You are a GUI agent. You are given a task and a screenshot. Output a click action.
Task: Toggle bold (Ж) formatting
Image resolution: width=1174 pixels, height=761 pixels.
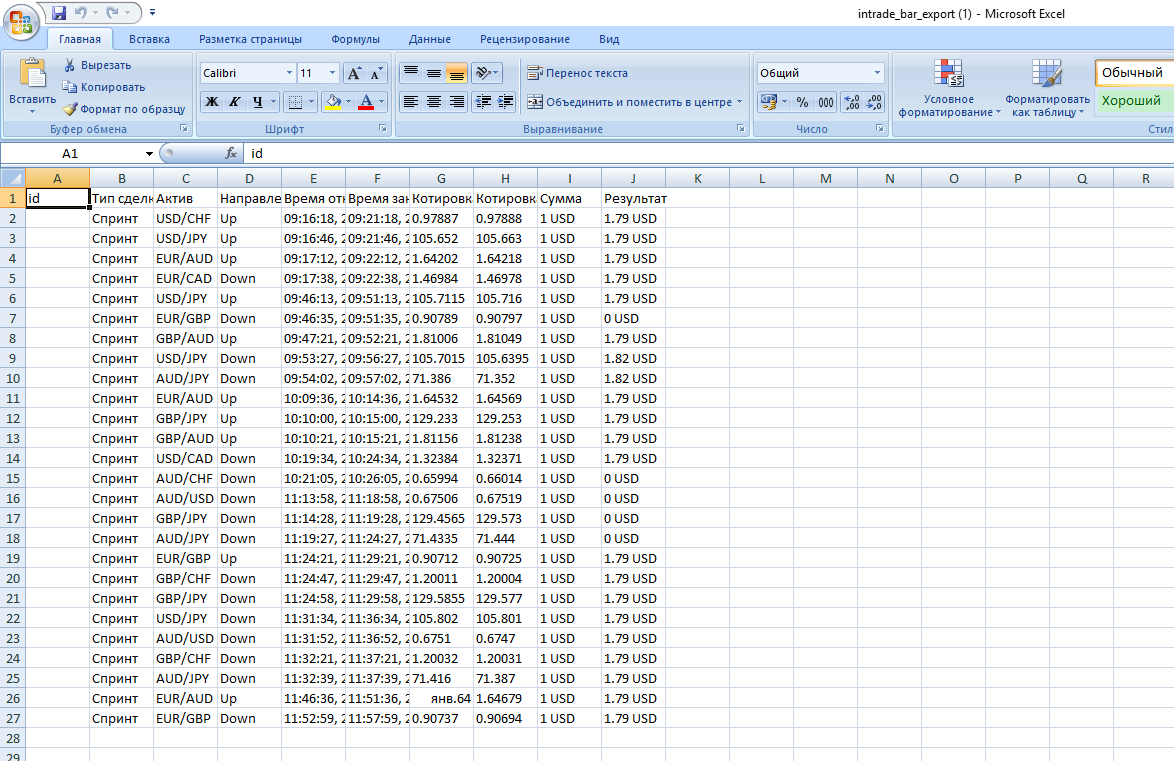[212, 102]
